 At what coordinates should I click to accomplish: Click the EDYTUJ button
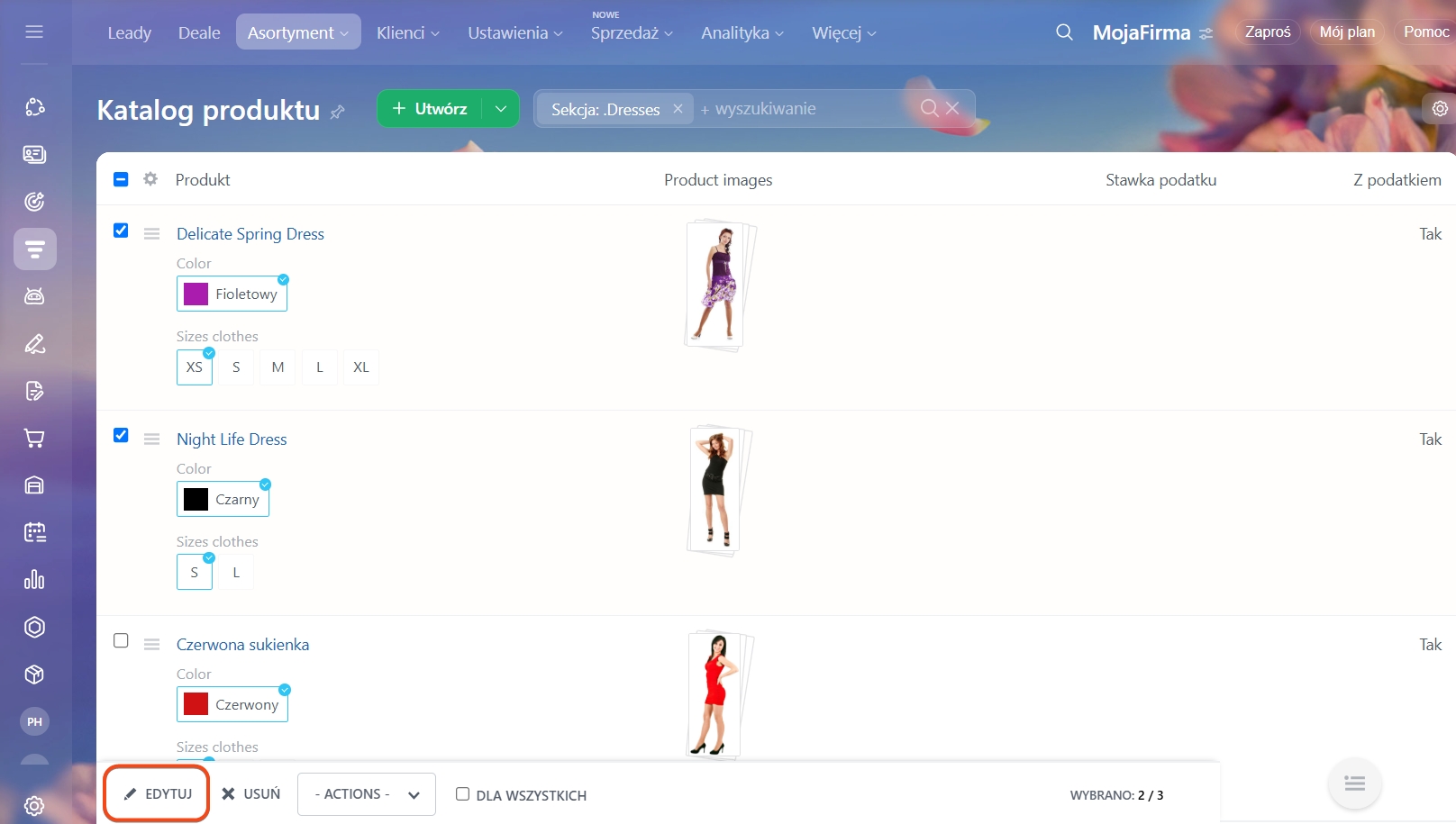(x=158, y=794)
